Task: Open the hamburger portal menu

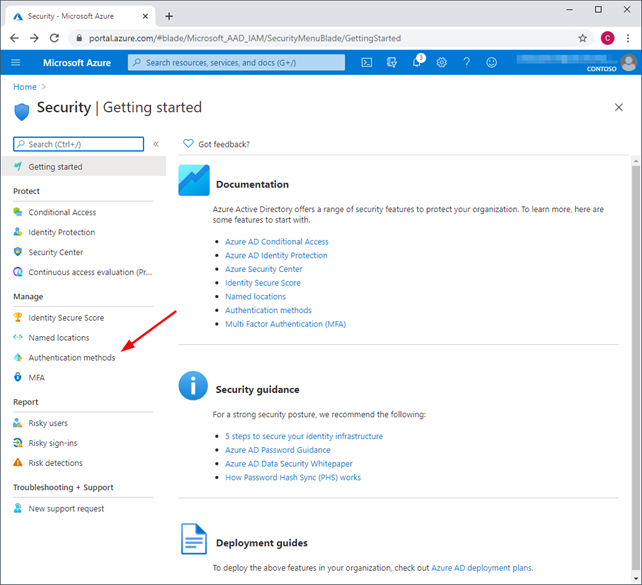Action: 16,62
